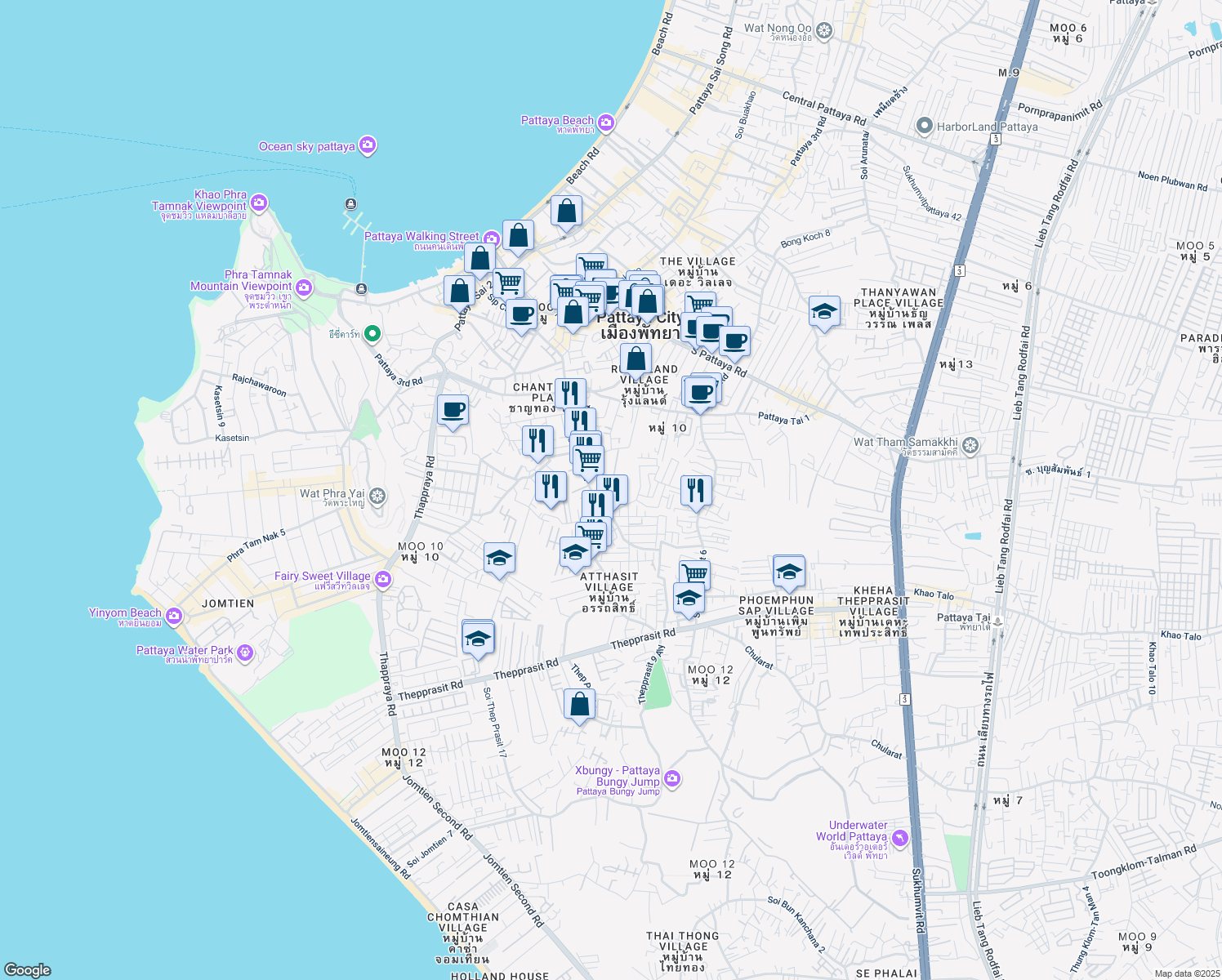Open the Pattaya Walking Street label
1222x980 pixels.
(x=421, y=237)
